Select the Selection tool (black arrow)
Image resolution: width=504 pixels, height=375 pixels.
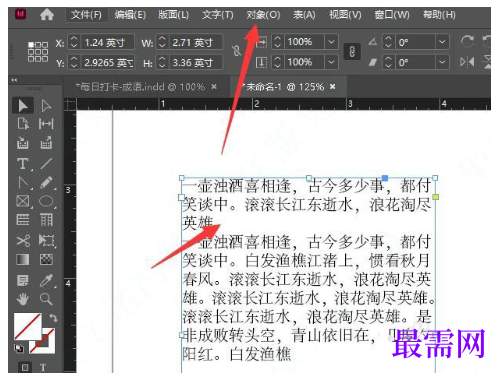[23, 105]
